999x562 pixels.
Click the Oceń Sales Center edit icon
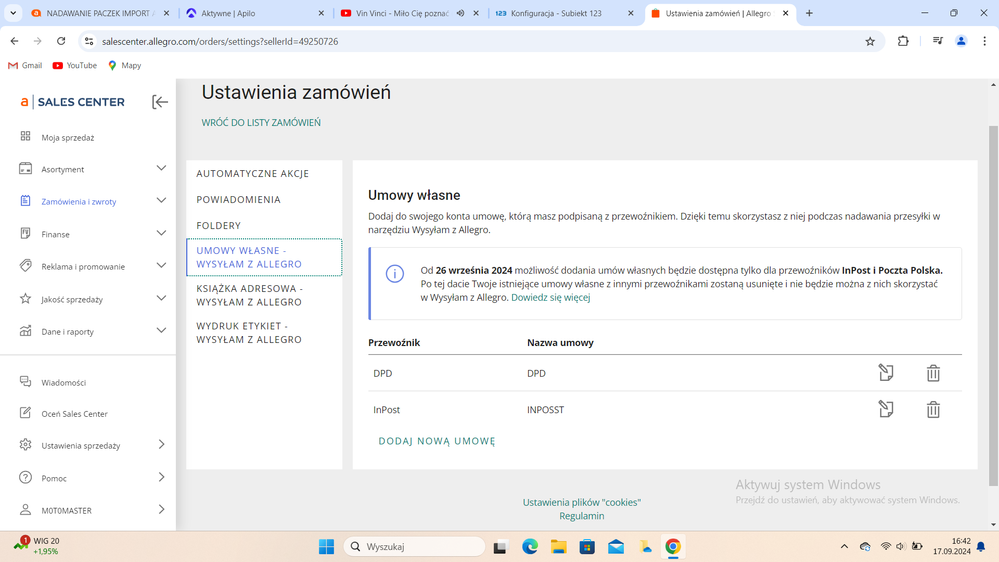coord(25,413)
